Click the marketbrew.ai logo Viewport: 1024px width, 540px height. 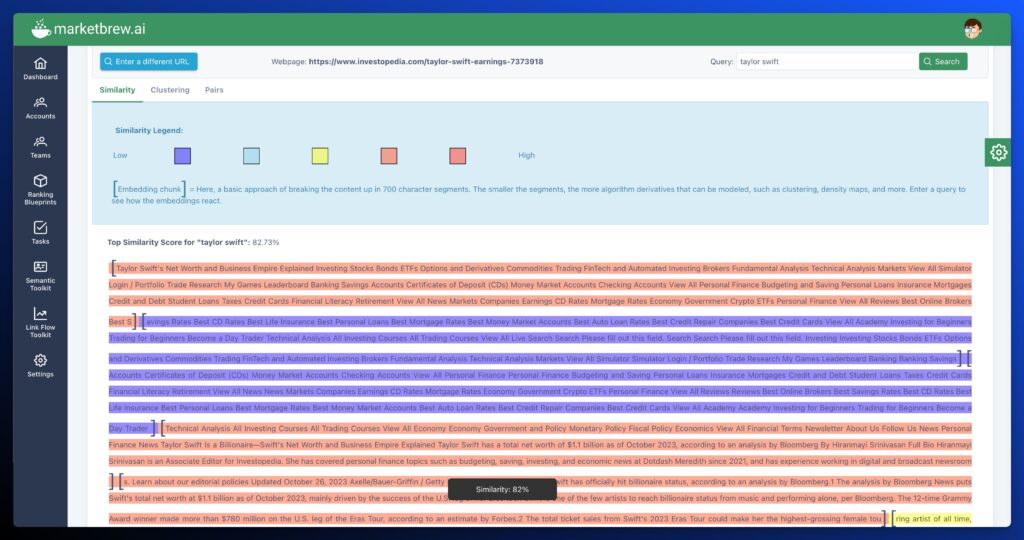[90, 29]
